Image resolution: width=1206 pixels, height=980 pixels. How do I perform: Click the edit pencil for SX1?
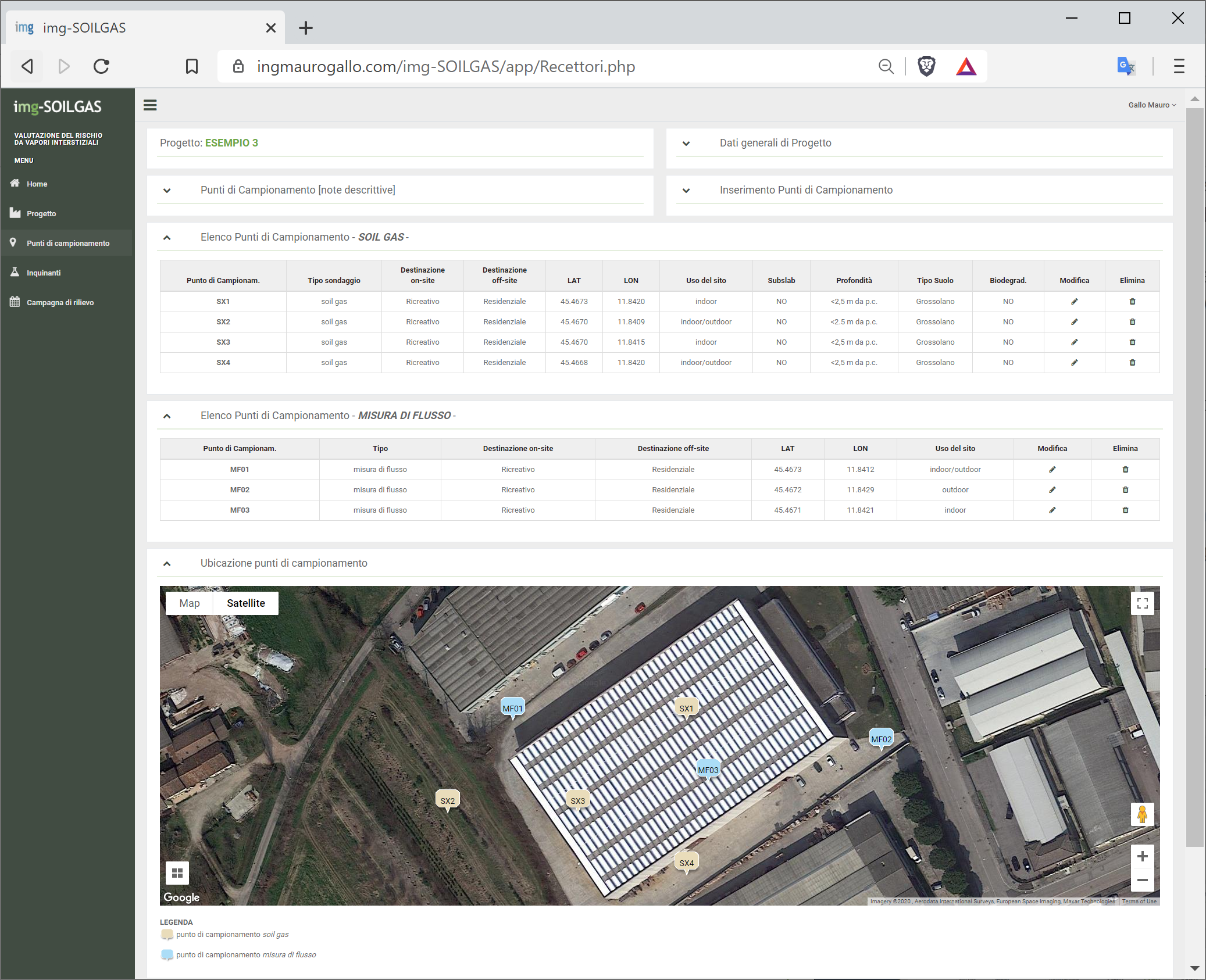(x=1074, y=301)
